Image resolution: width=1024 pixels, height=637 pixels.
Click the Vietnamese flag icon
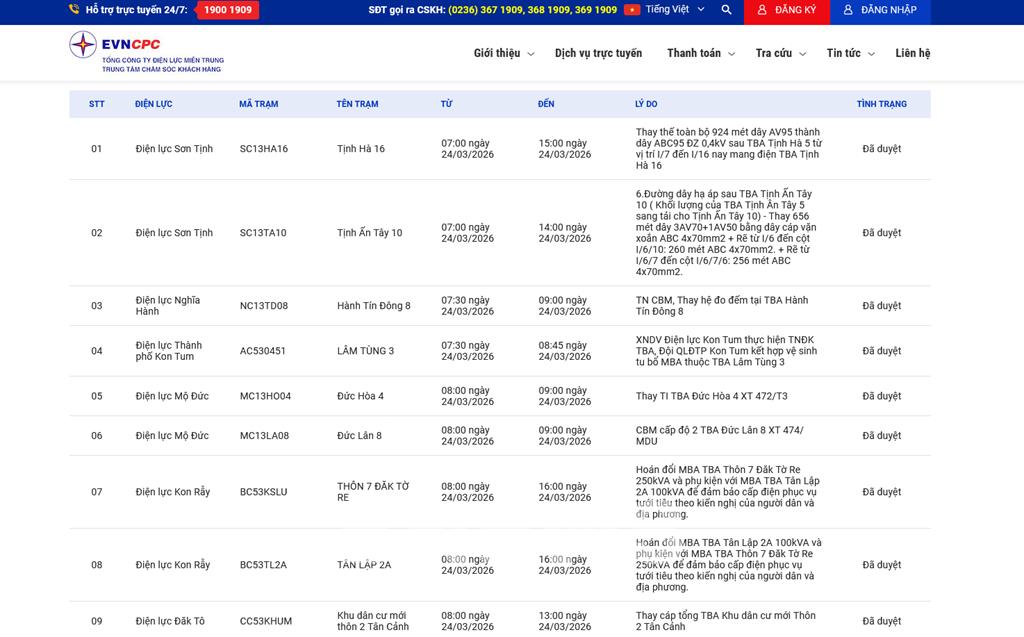[632, 10]
